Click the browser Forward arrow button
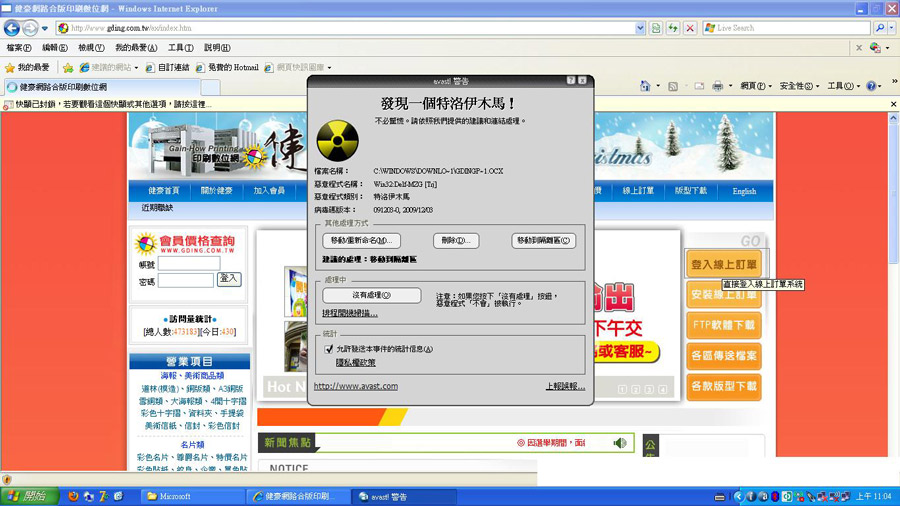 tap(30, 28)
